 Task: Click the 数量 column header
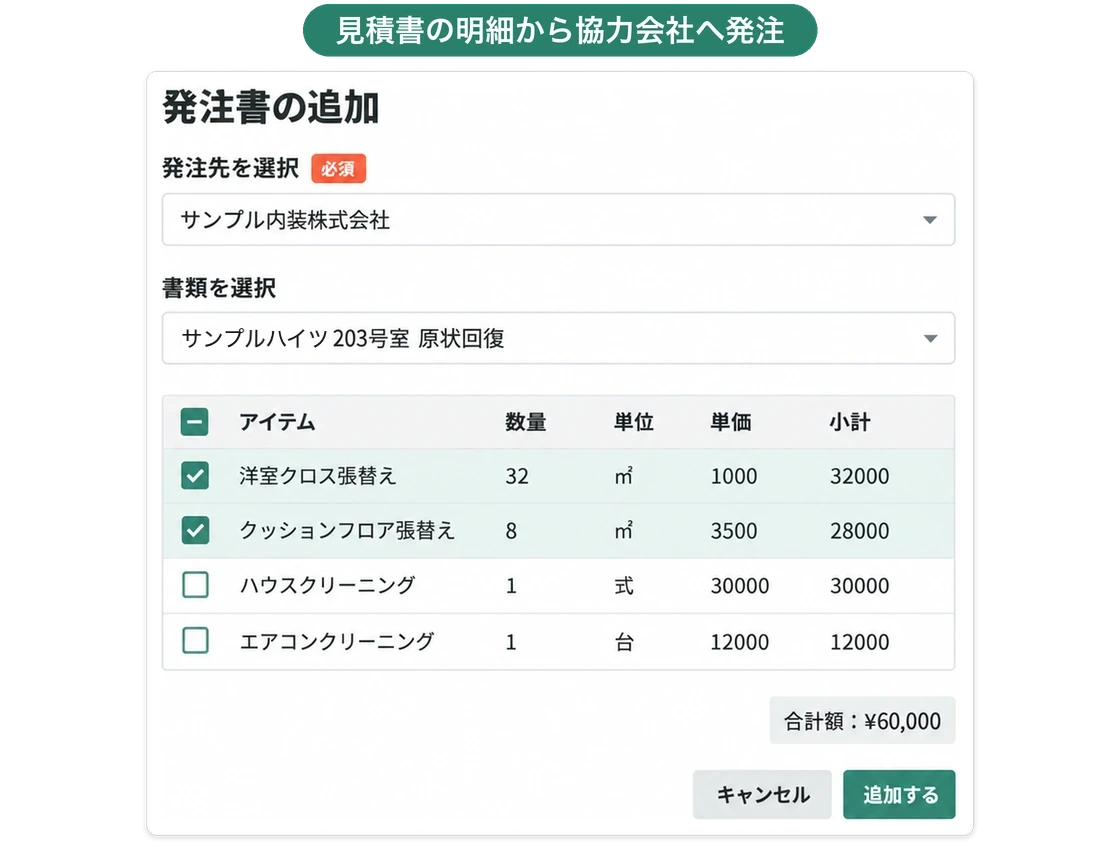(x=526, y=422)
